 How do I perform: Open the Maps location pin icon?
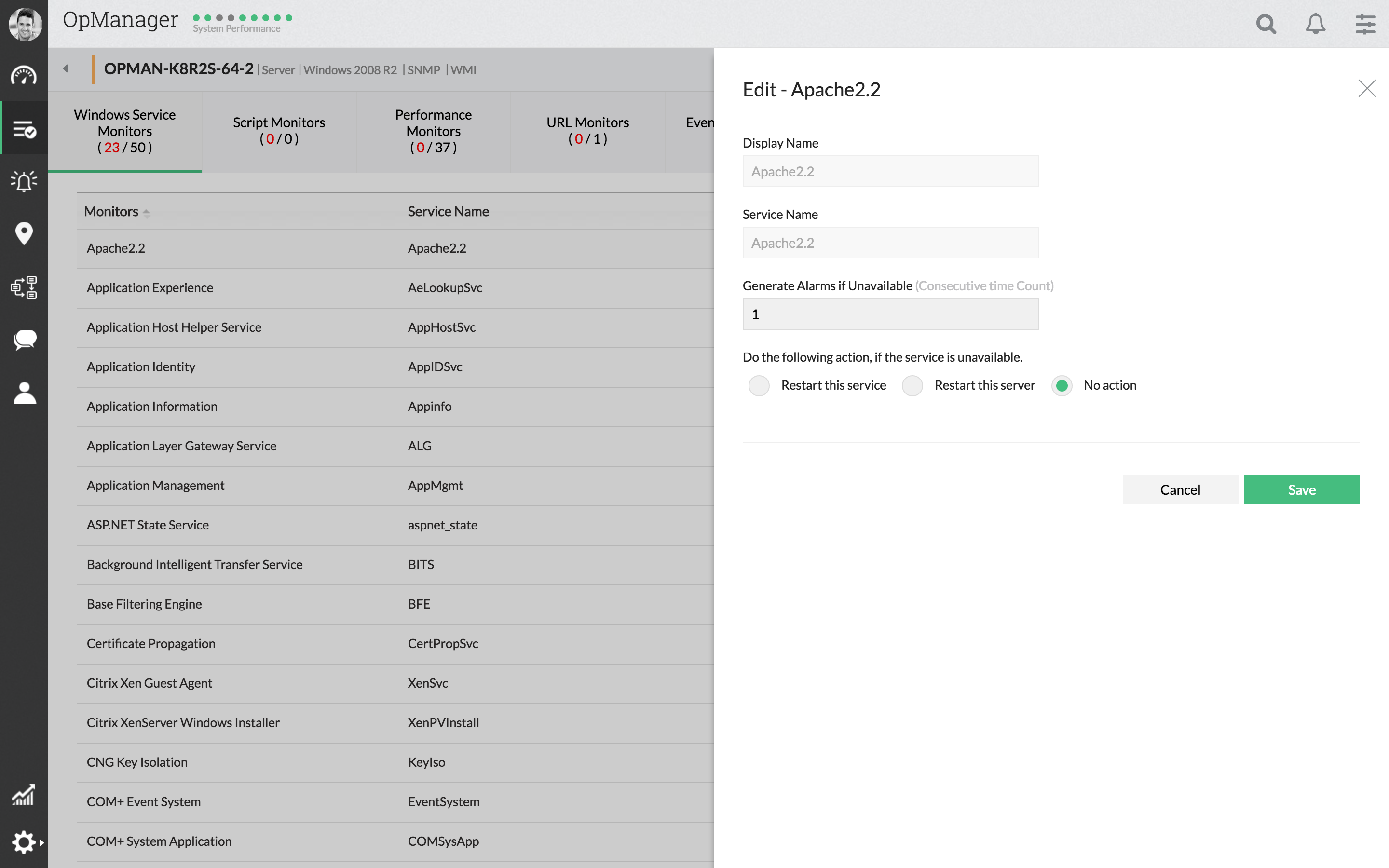24,234
